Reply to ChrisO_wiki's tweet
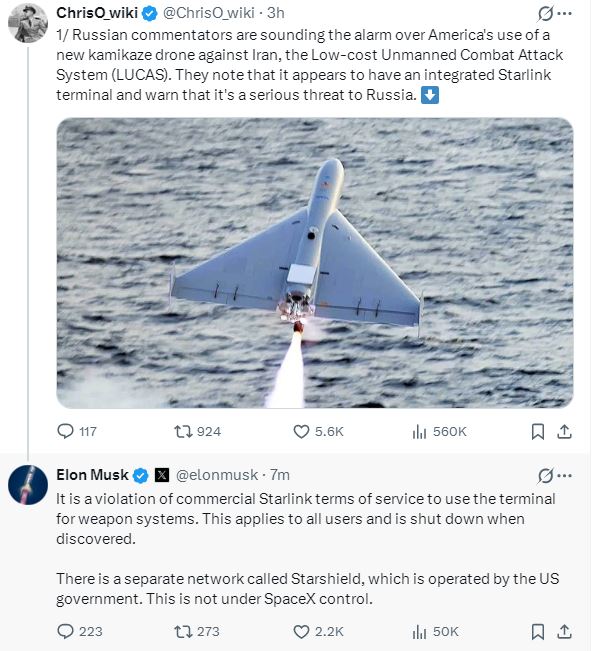Image resolution: width=605 pixels, height=651 pixels. tap(66, 431)
